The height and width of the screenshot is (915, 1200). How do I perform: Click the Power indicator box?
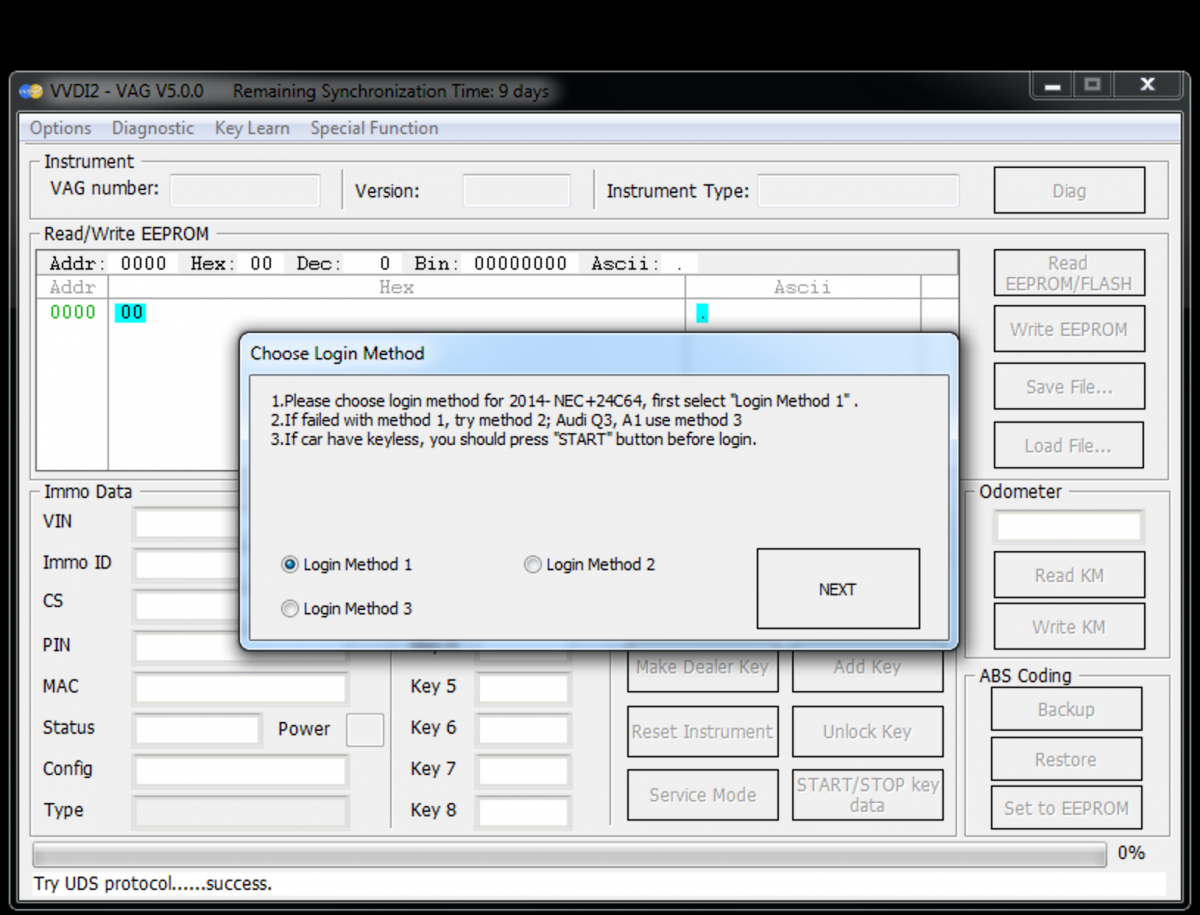[x=365, y=730]
